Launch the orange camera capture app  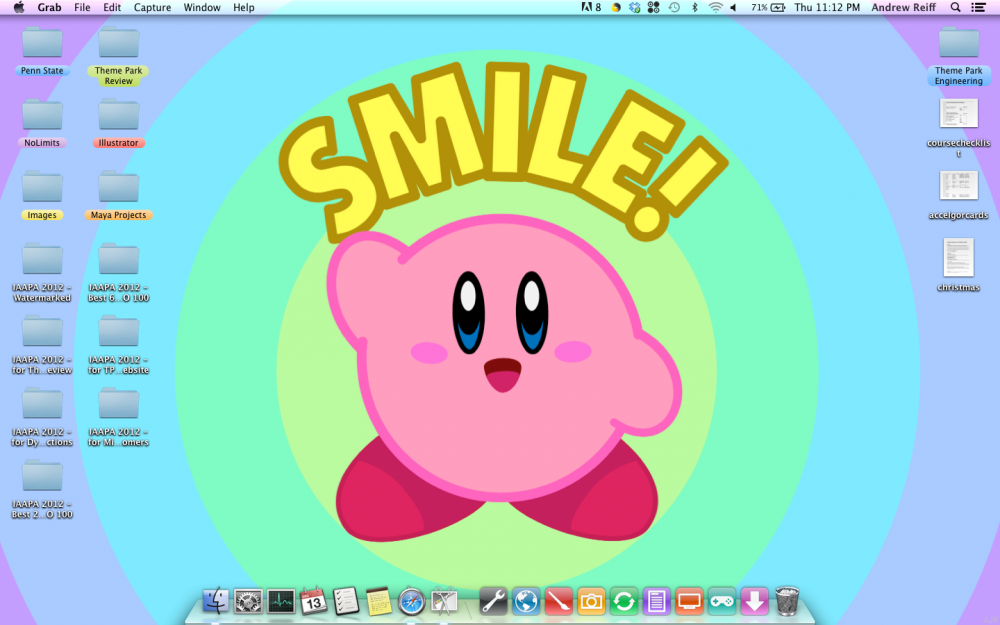tap(591, 602)
